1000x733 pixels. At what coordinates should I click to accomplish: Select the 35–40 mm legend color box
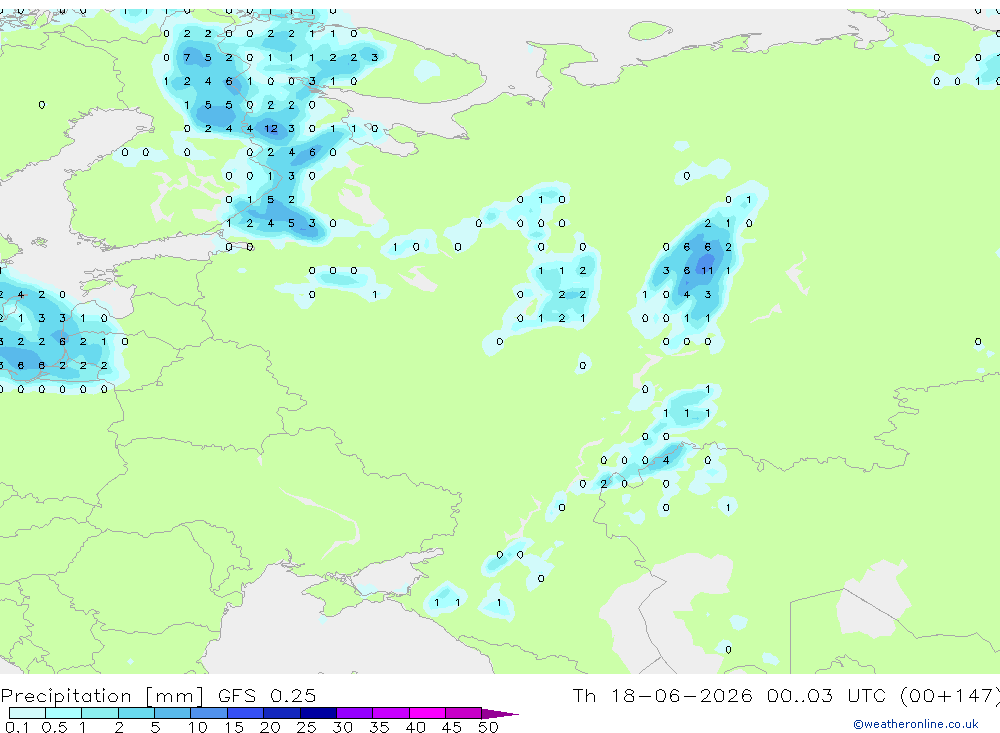tap(391, 713)
